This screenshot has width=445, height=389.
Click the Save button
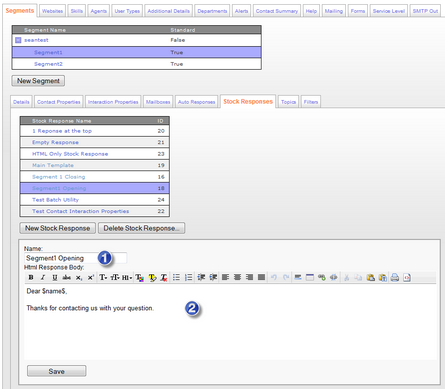click(x=57, y=371)
